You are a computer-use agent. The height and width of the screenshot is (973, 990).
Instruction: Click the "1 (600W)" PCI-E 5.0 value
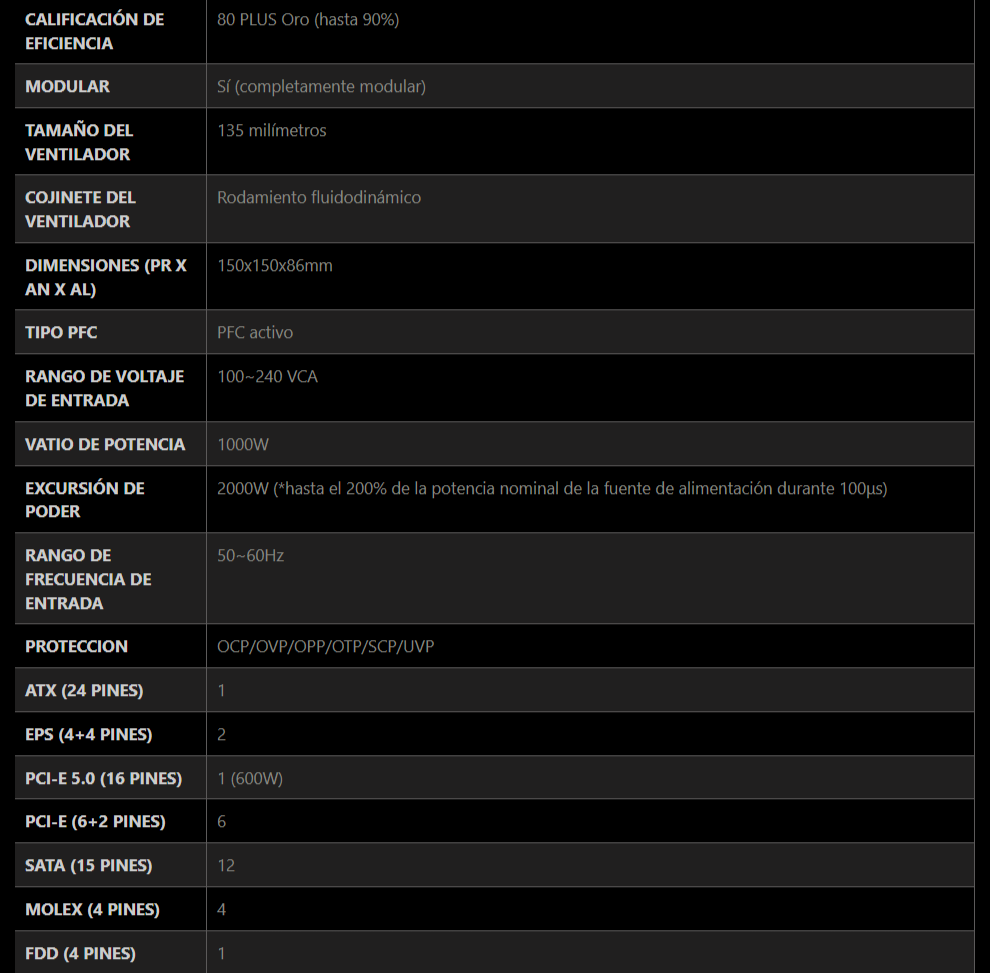coord(250,778)
